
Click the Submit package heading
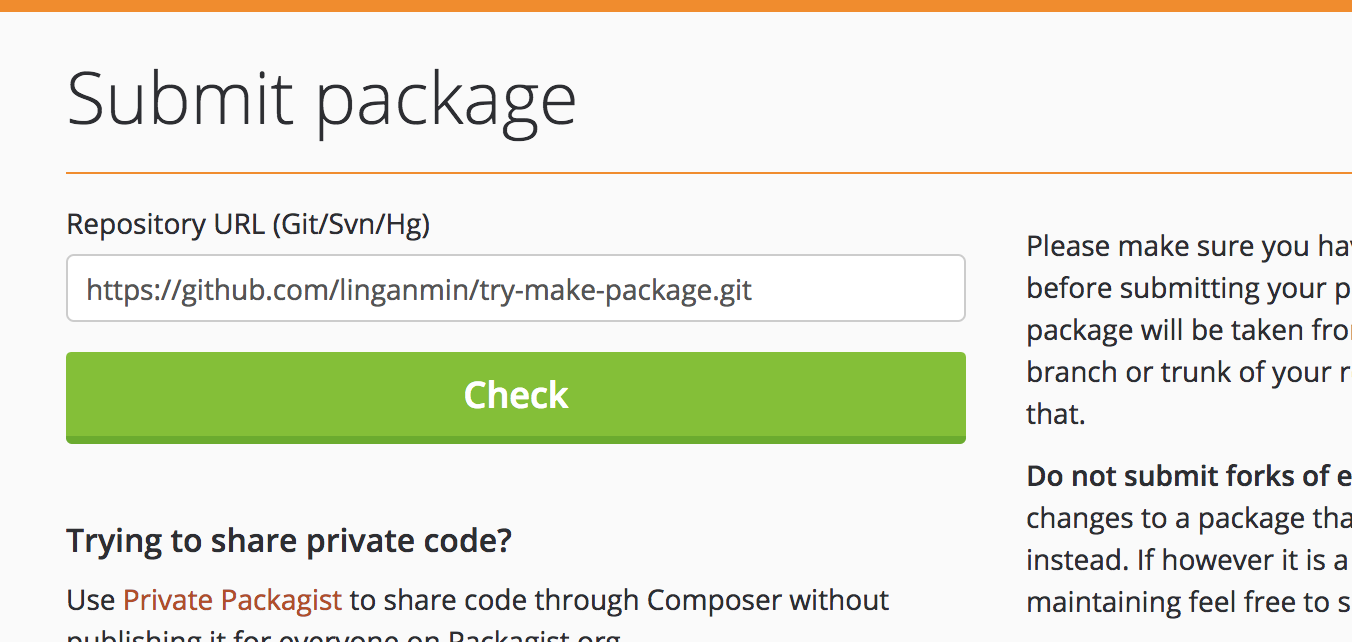click(322, 100)
